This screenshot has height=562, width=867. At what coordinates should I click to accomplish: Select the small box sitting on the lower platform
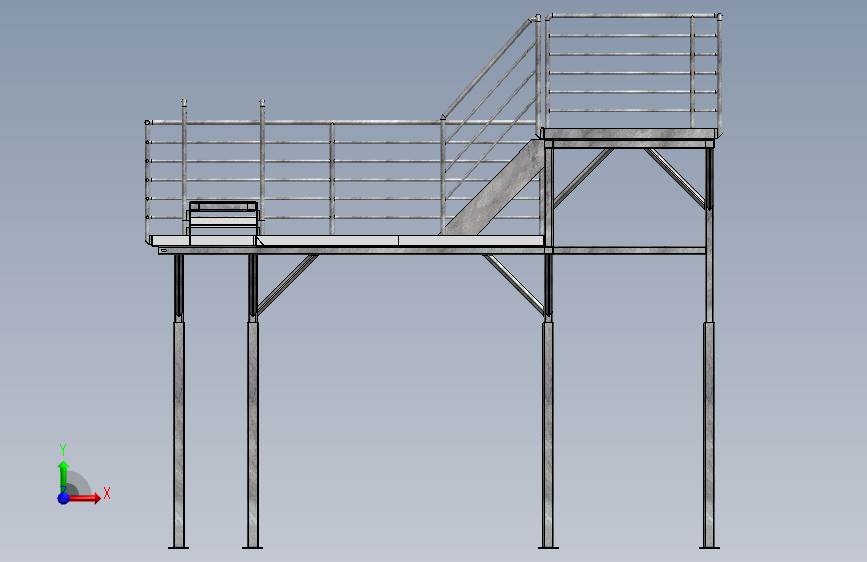coord(223,222)
